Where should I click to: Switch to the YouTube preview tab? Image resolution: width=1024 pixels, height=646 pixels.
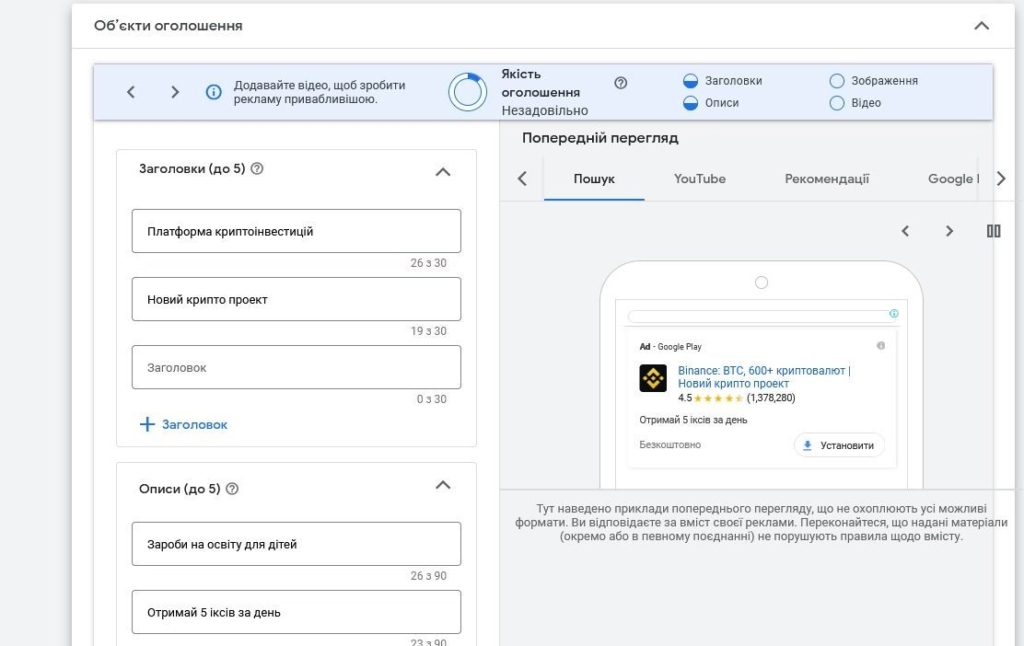click(x=699, y=179)
